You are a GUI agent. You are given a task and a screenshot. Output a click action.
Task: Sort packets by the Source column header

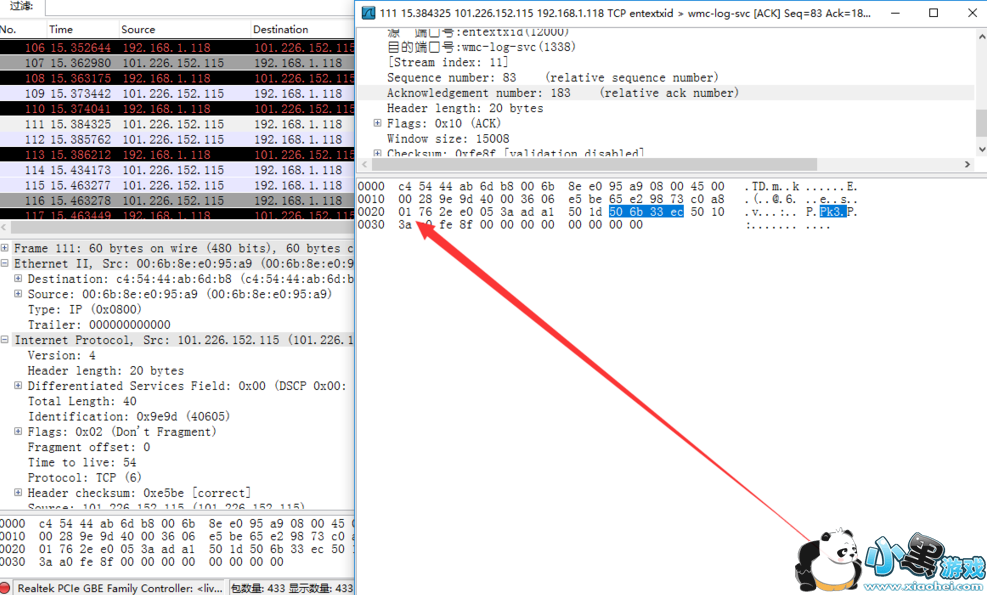pyautogui.click(x=184, y=29)
